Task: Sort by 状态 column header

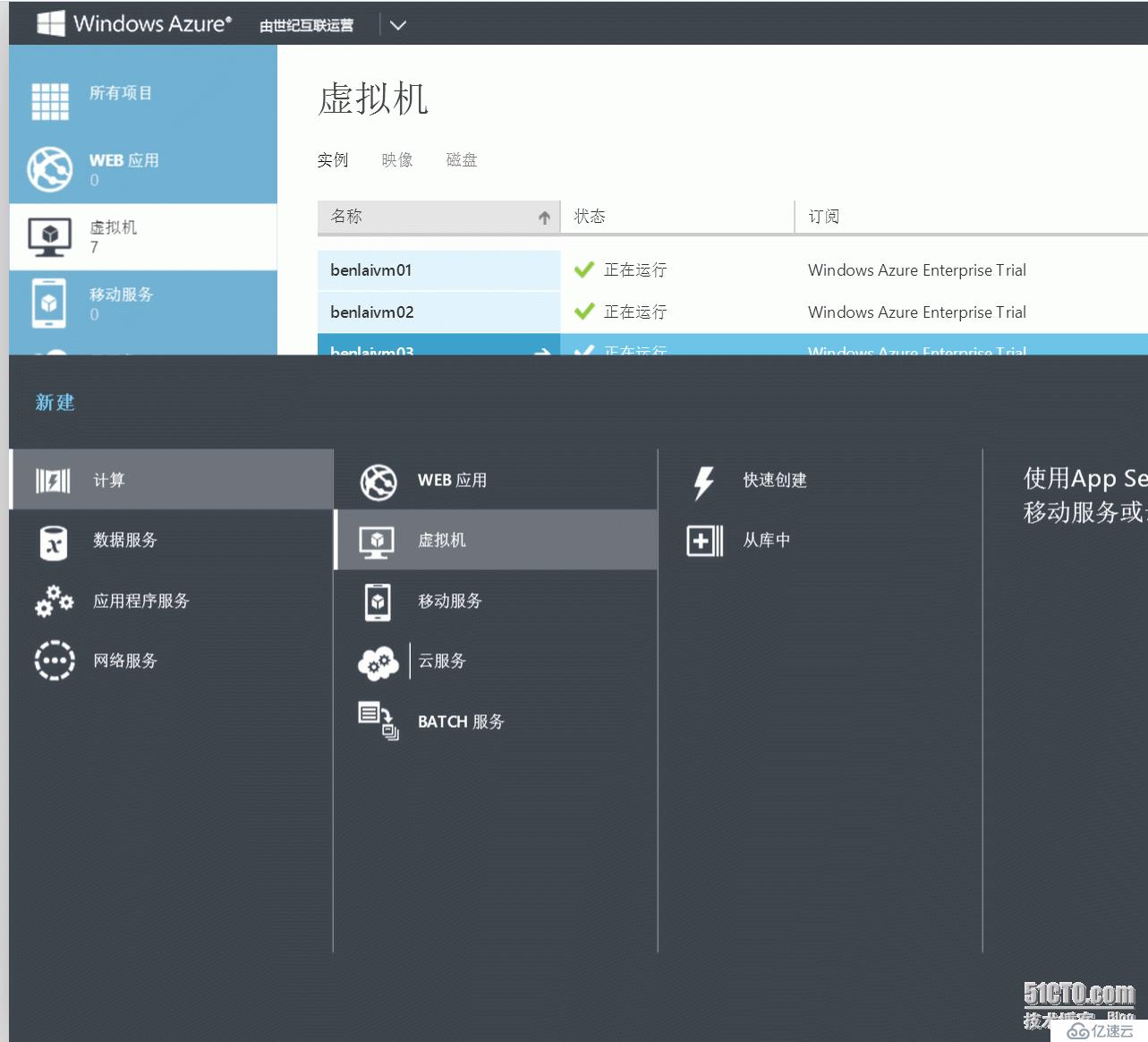Action: point(677,217)
